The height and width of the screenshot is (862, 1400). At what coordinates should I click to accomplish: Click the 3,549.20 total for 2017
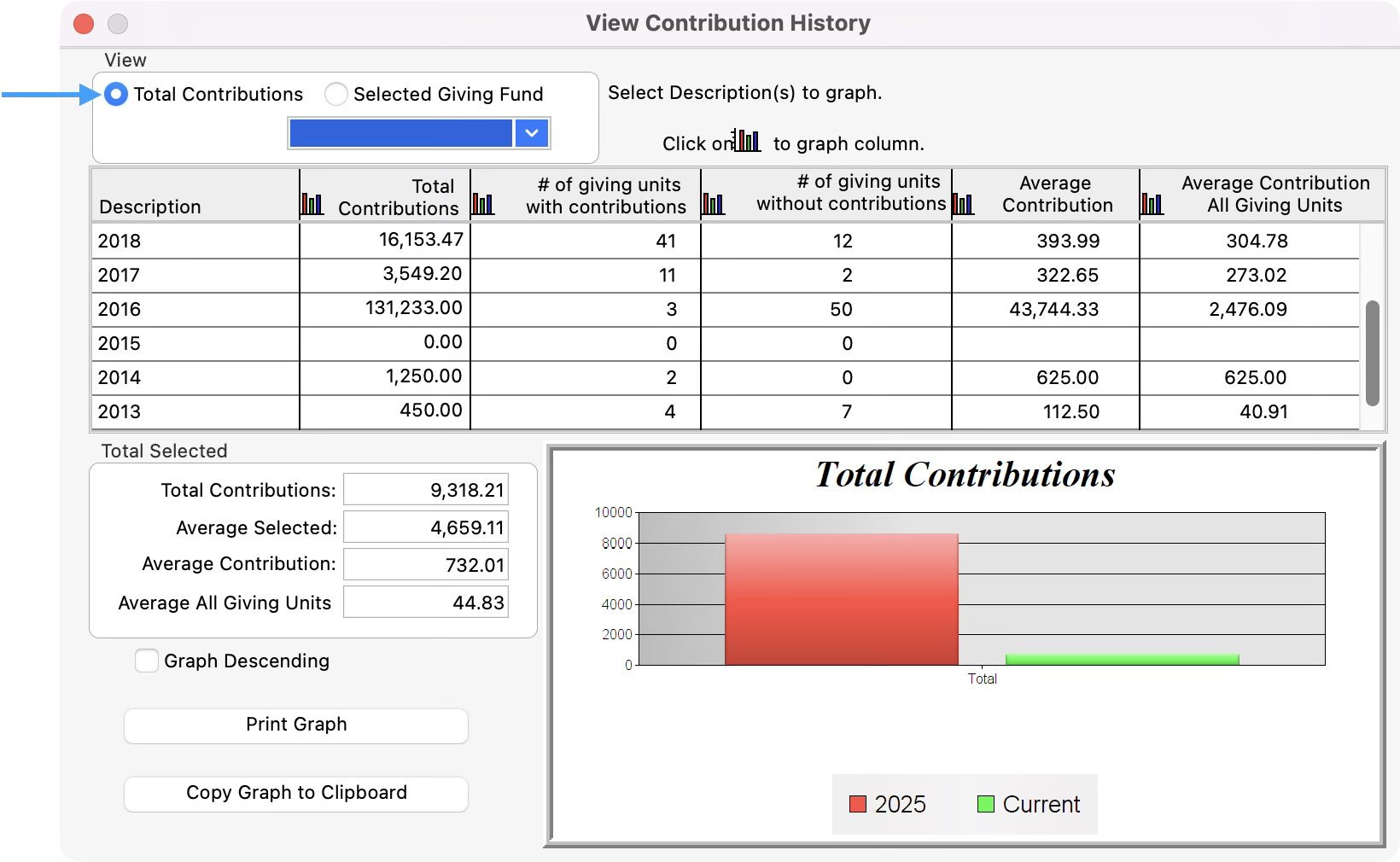coord(422,274)
